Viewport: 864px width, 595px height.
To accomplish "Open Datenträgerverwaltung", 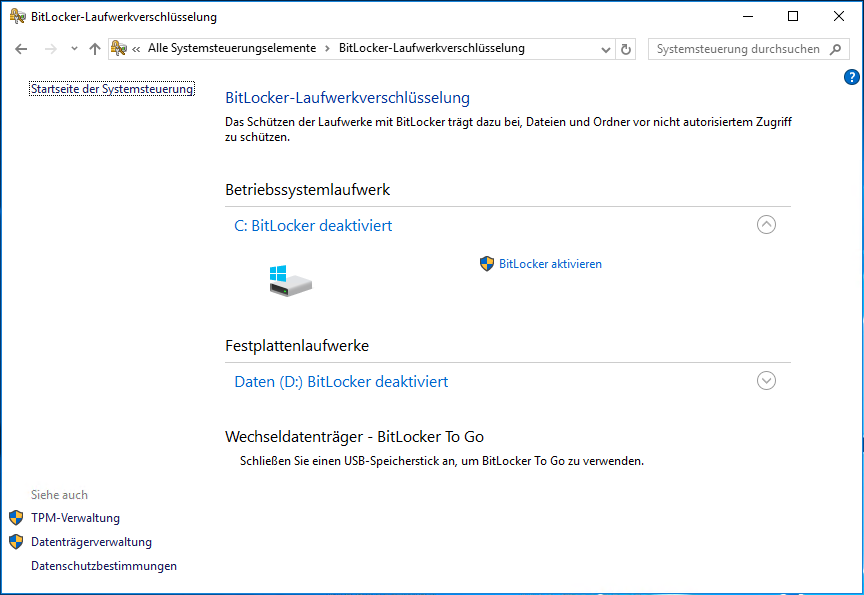I will pyautogui.click(x=91, y=542).
